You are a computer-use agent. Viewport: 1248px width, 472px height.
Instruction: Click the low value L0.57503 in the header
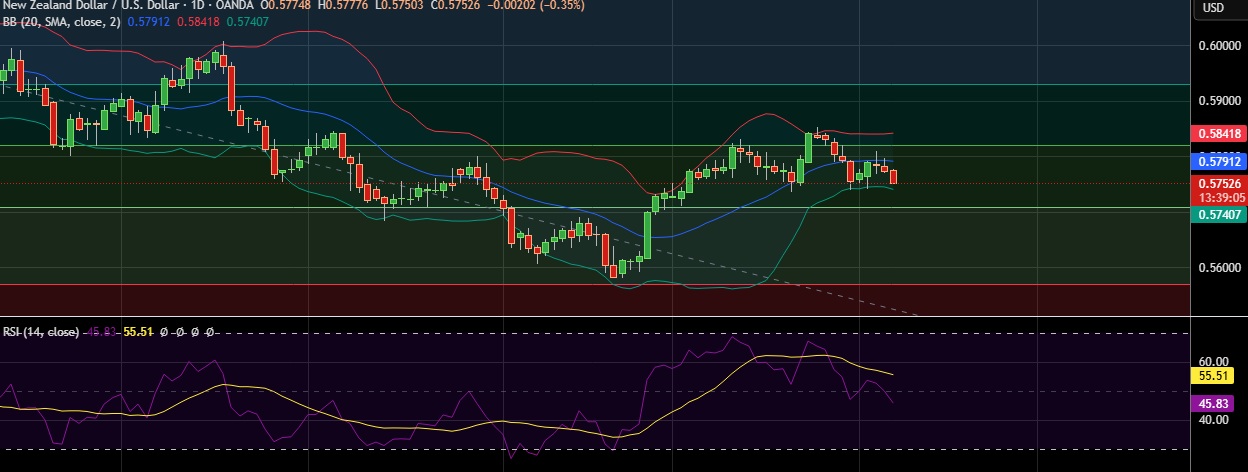pyautogui.click(x=398, y=5)
